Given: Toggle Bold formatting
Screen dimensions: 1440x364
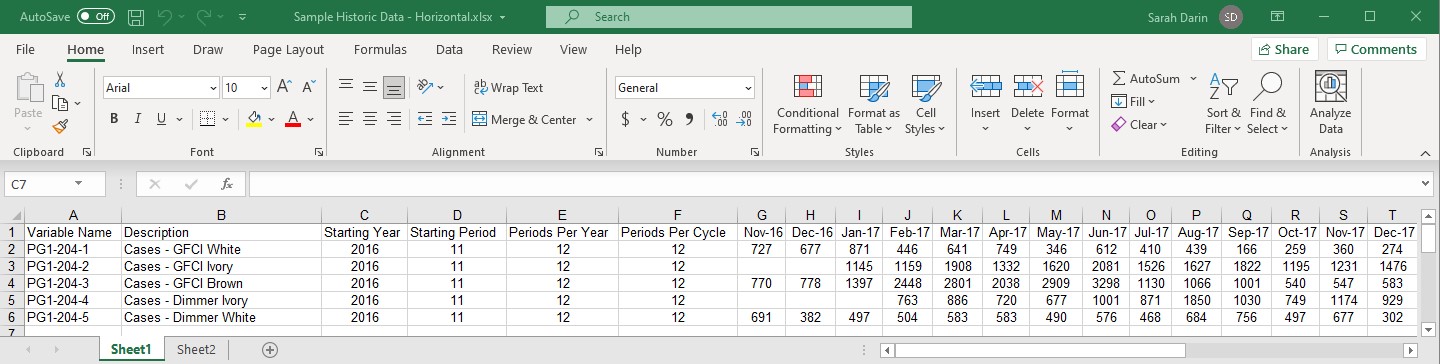Looking at the screenshot, I should coord(114,119).
